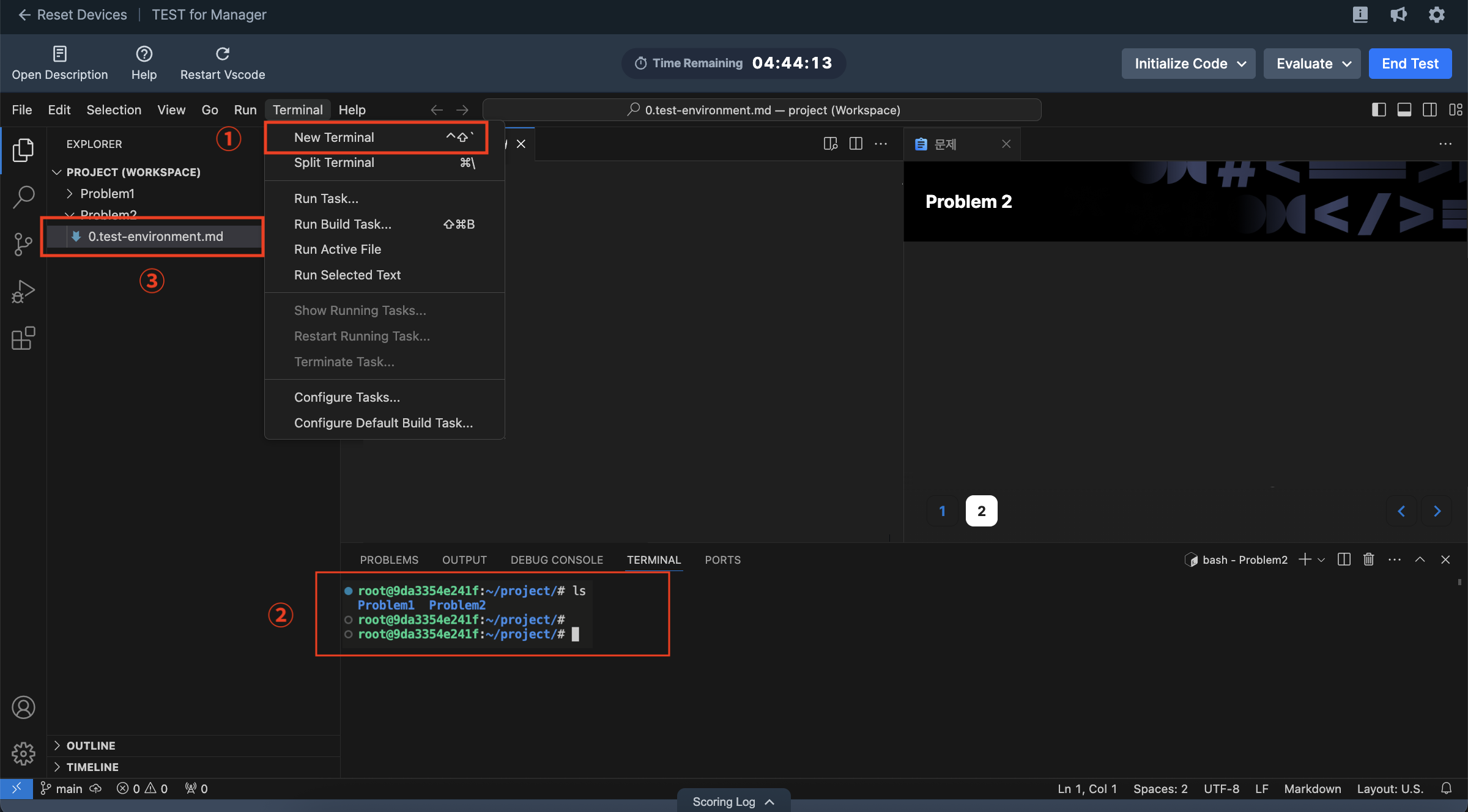Click the command center search field

[x=762, y=109]
